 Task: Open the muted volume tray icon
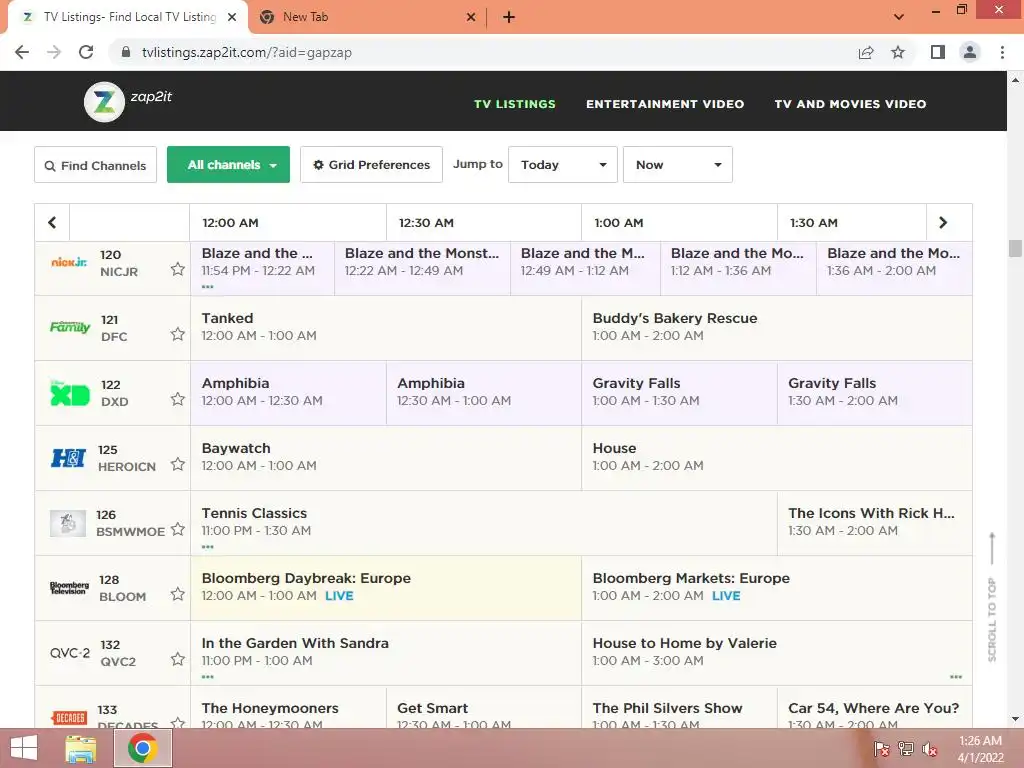click(x=929, y=749)
